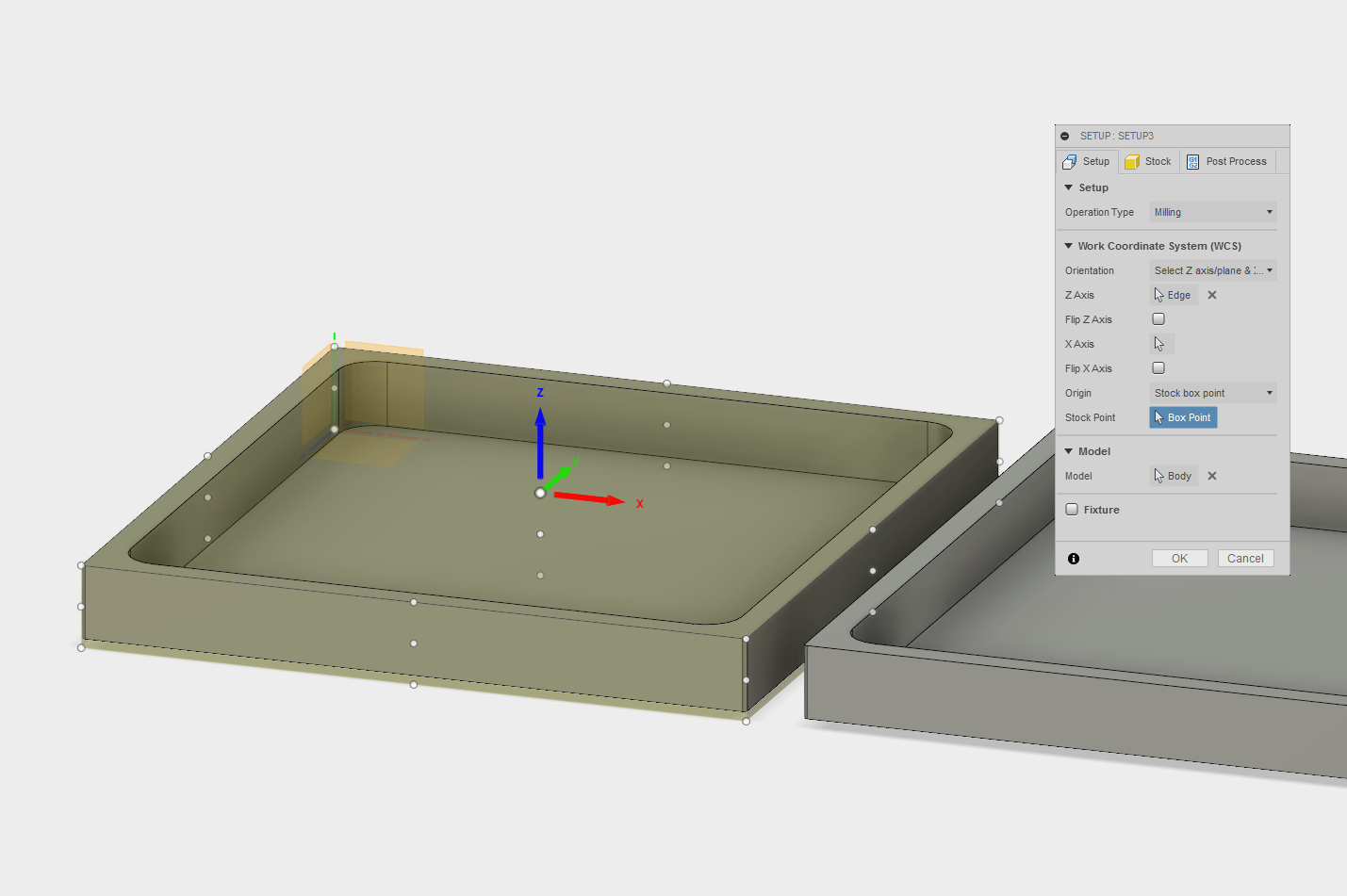Image resolution: width=1347 pixels, height=896 pixels.
Task: Collapse the SETUP : SETUP3 dialog with minus icon
Action: coord(1065,136)
